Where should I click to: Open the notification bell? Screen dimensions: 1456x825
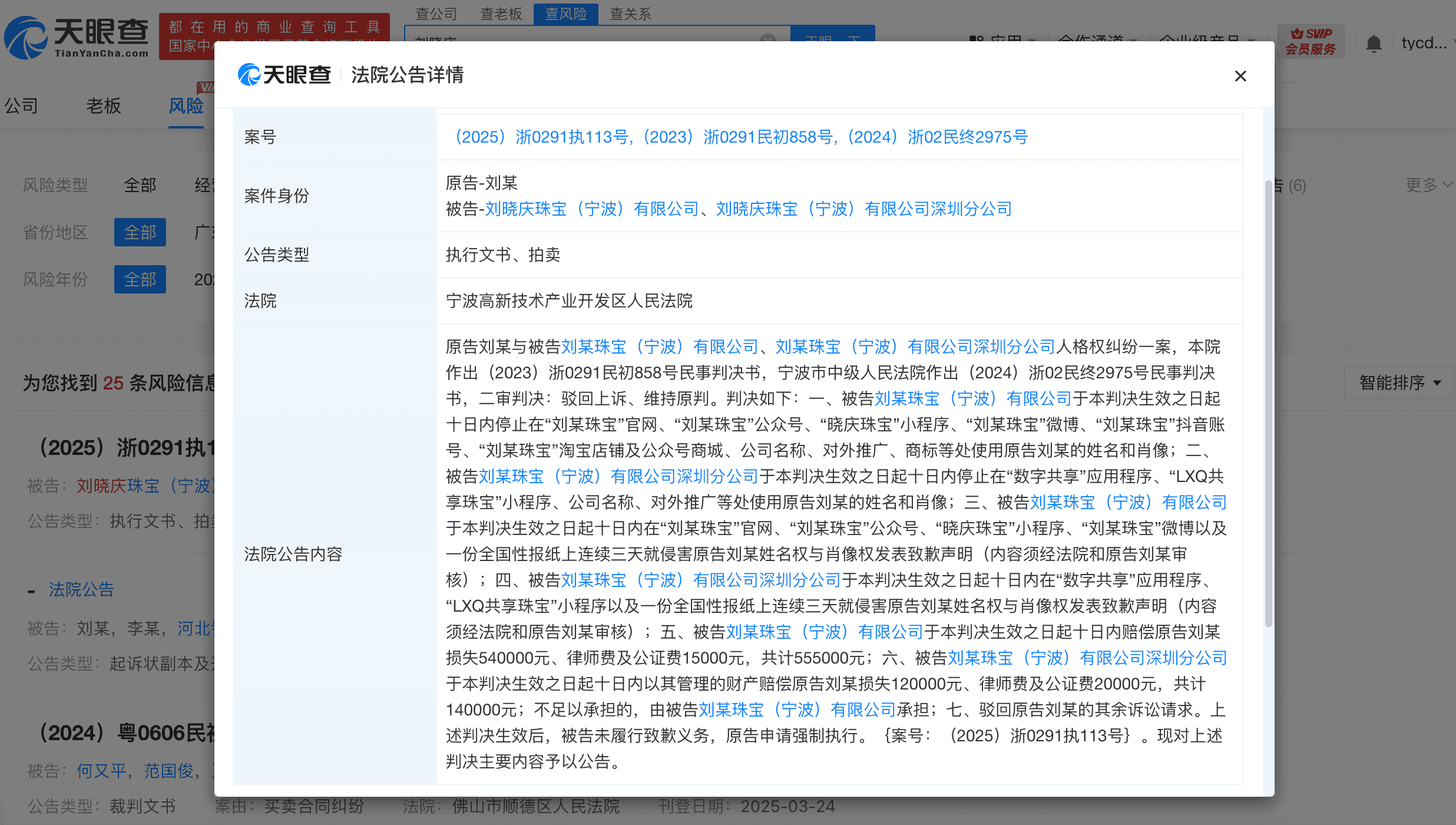click(1374, 42)
